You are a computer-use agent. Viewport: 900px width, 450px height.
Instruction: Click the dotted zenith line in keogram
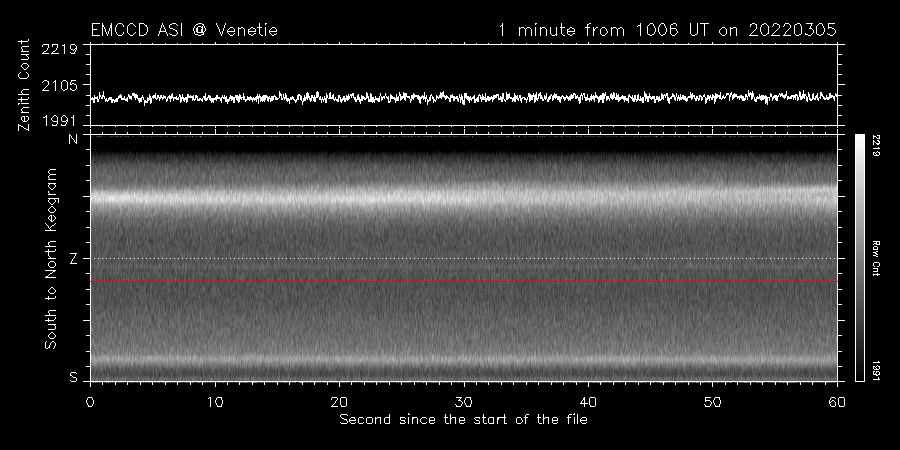click(464, 258)
